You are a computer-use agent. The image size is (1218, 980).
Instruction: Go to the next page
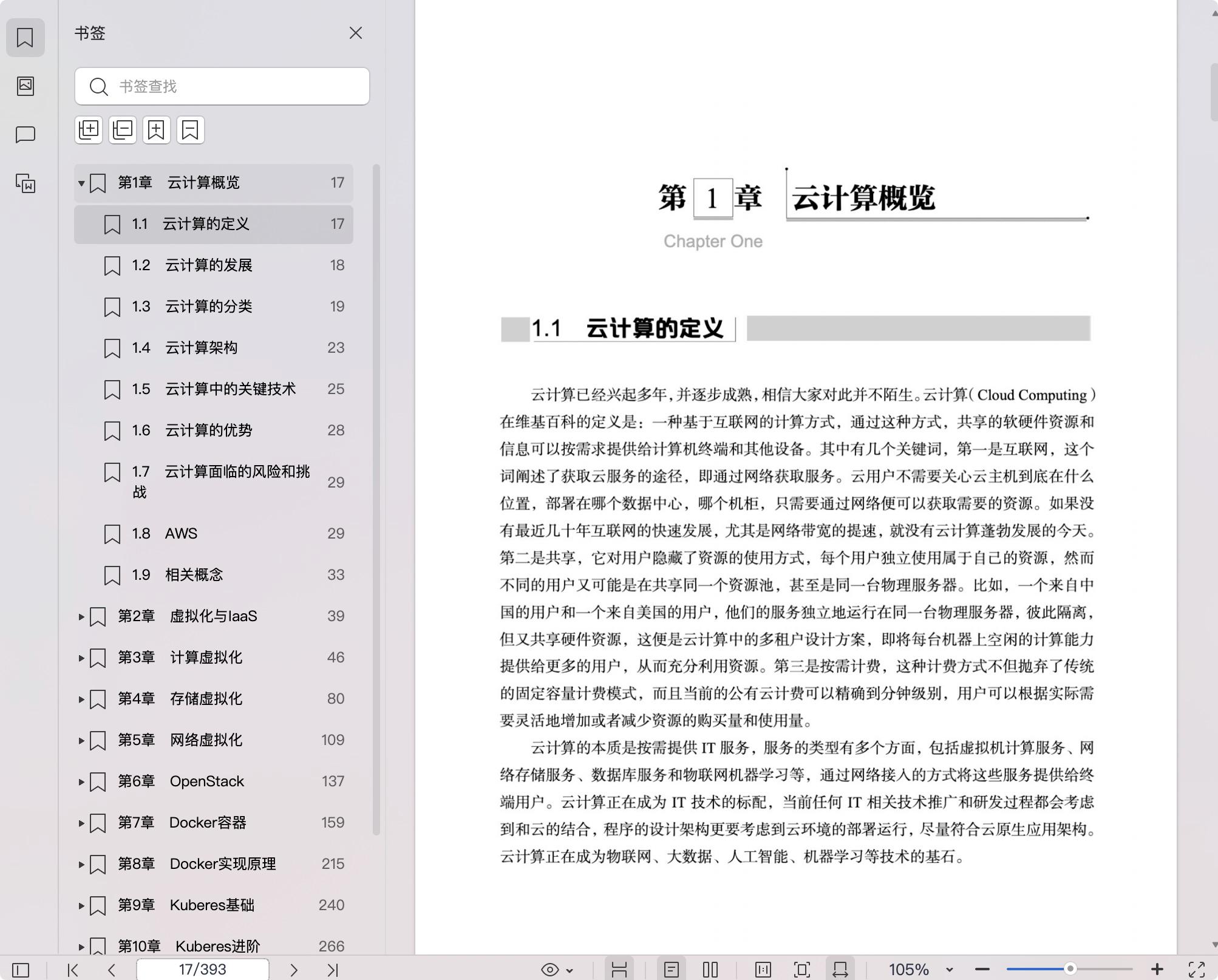[294, 970]
